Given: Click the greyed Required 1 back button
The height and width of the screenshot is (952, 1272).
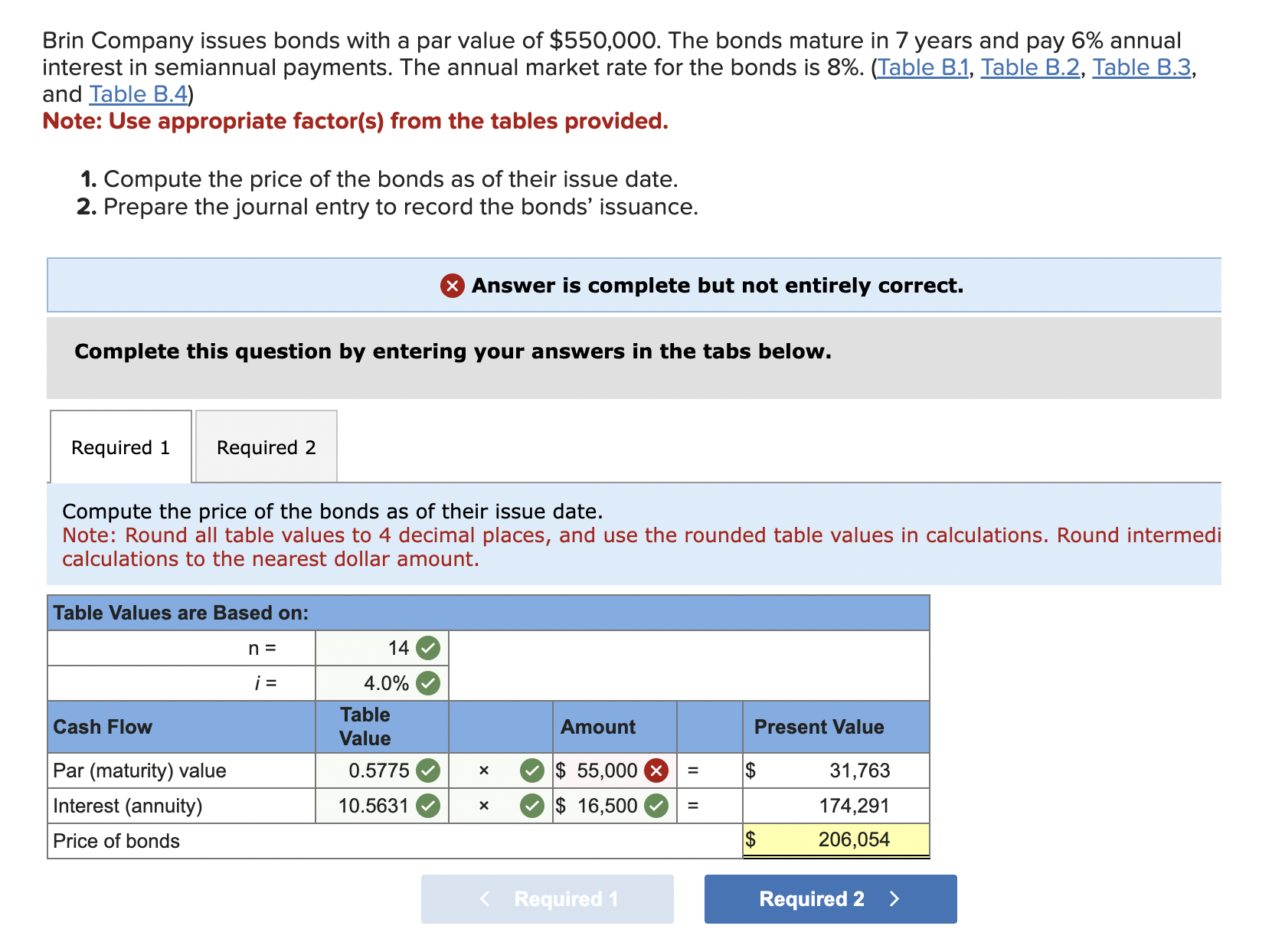Looking at the screenshot, I should (548, 898).
